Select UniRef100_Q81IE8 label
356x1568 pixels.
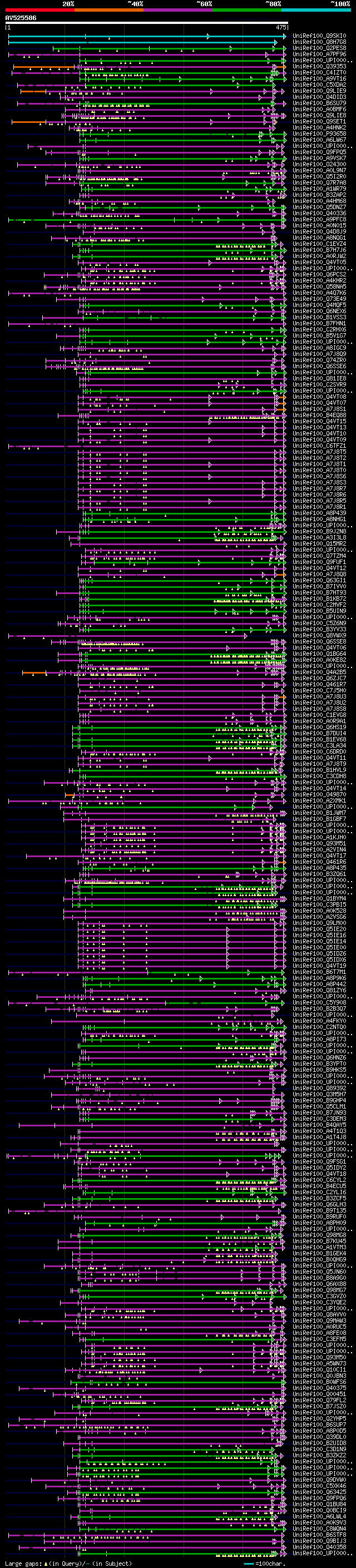pos(319,379)
